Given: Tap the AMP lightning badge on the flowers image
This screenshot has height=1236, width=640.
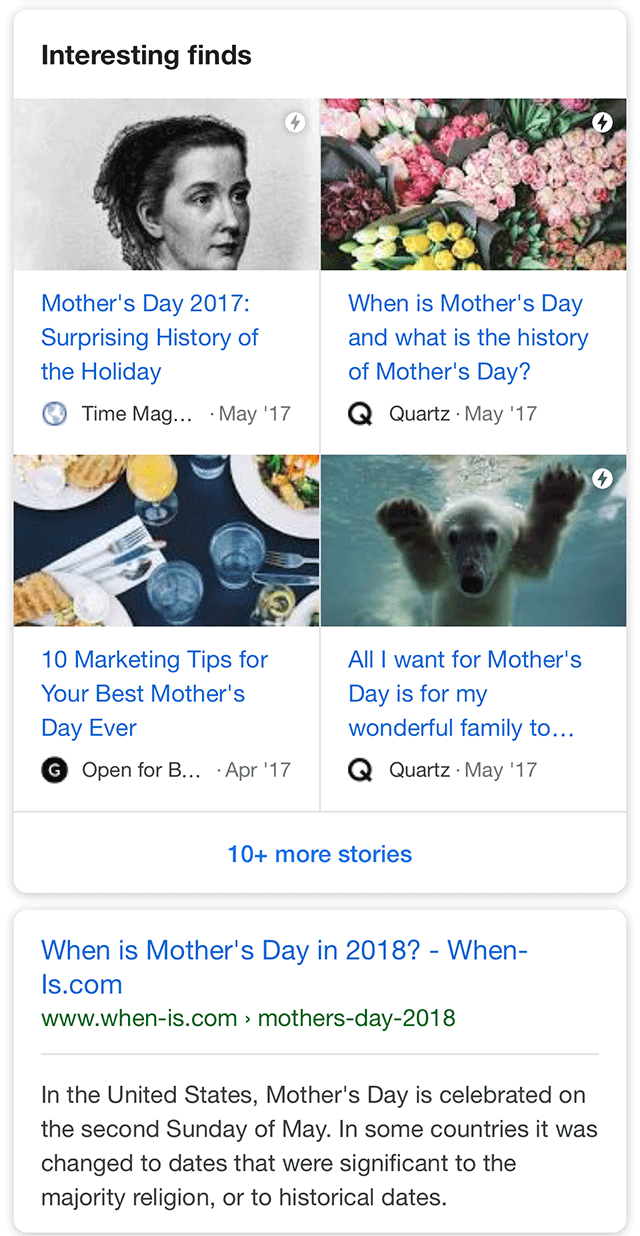Looking at the screenshot, I should coord(602,122).
